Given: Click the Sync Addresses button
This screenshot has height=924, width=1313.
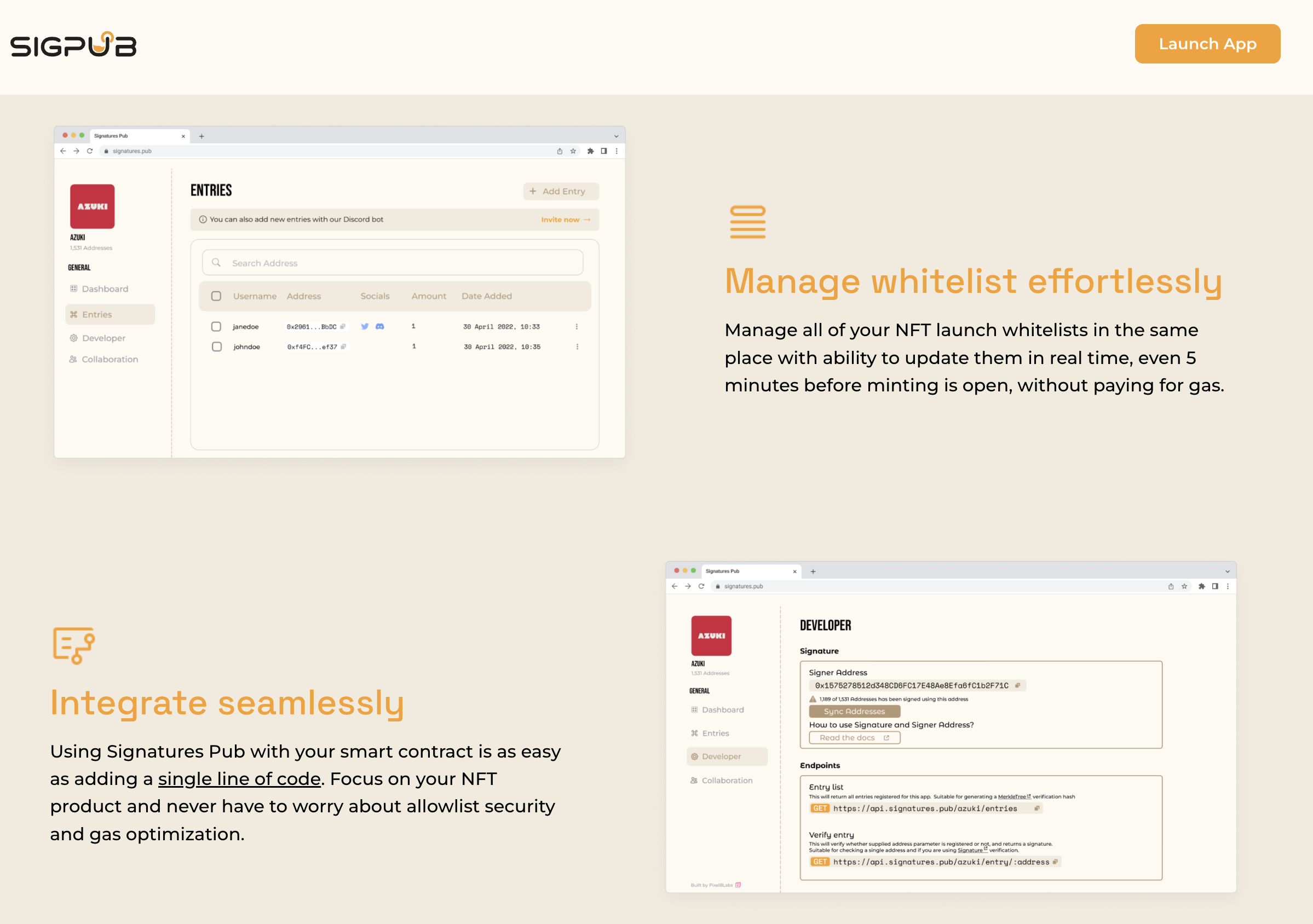Looking at the screenshot, I should (854, 711).
